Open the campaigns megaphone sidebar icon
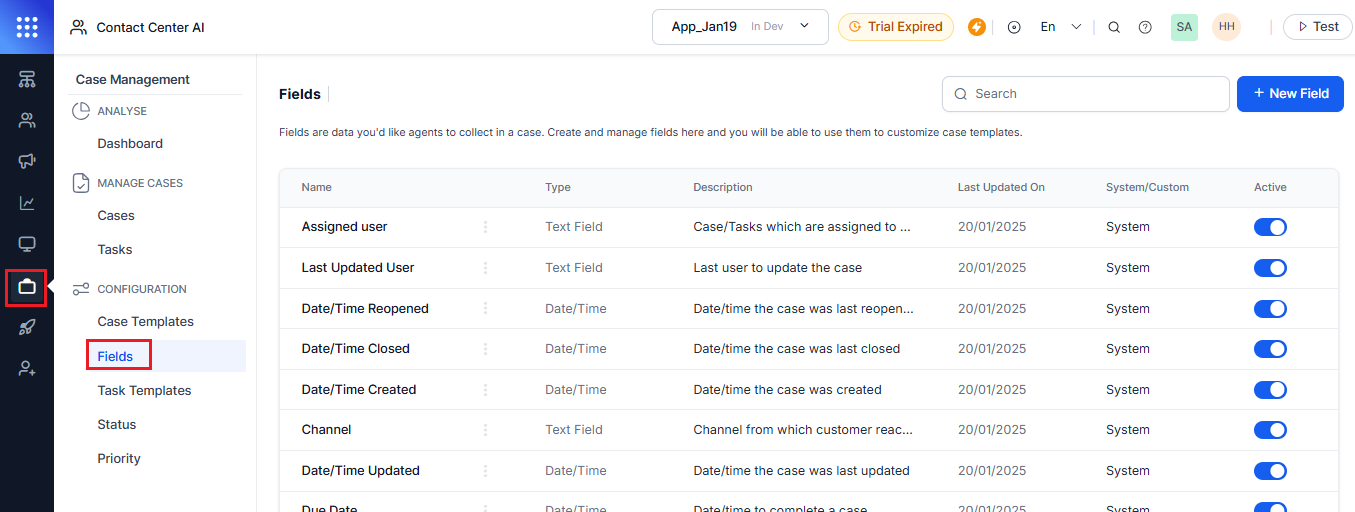 pos(27,162)
